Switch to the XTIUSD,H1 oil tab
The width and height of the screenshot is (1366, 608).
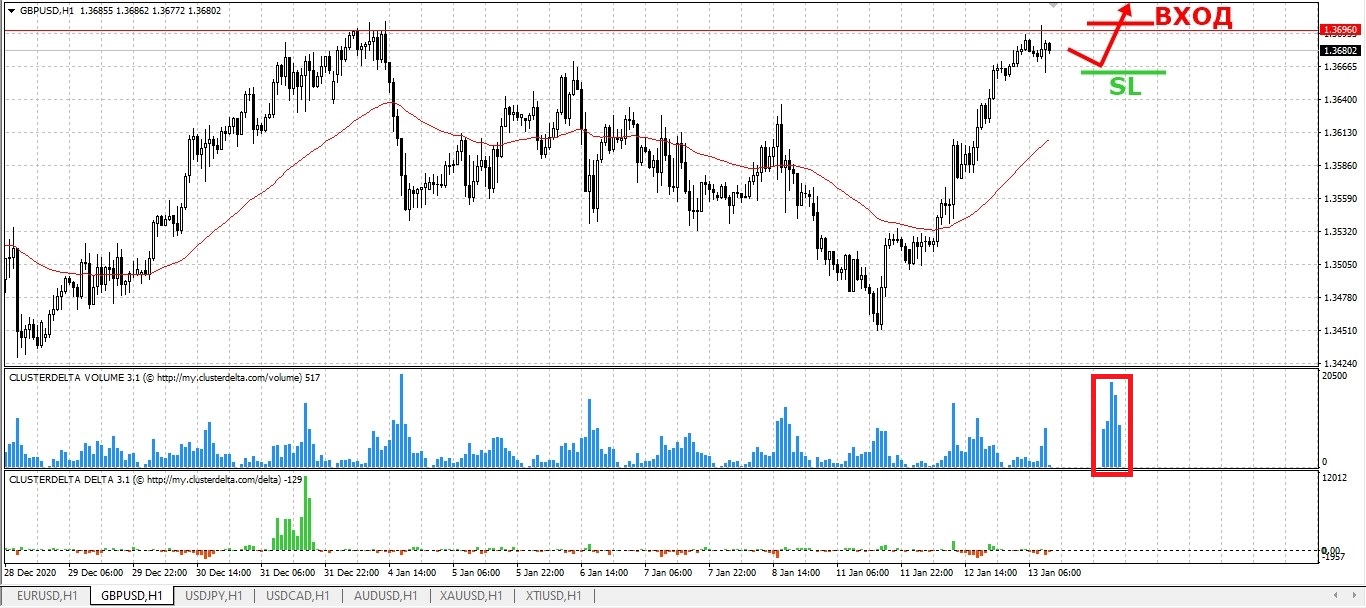(554, 597)
